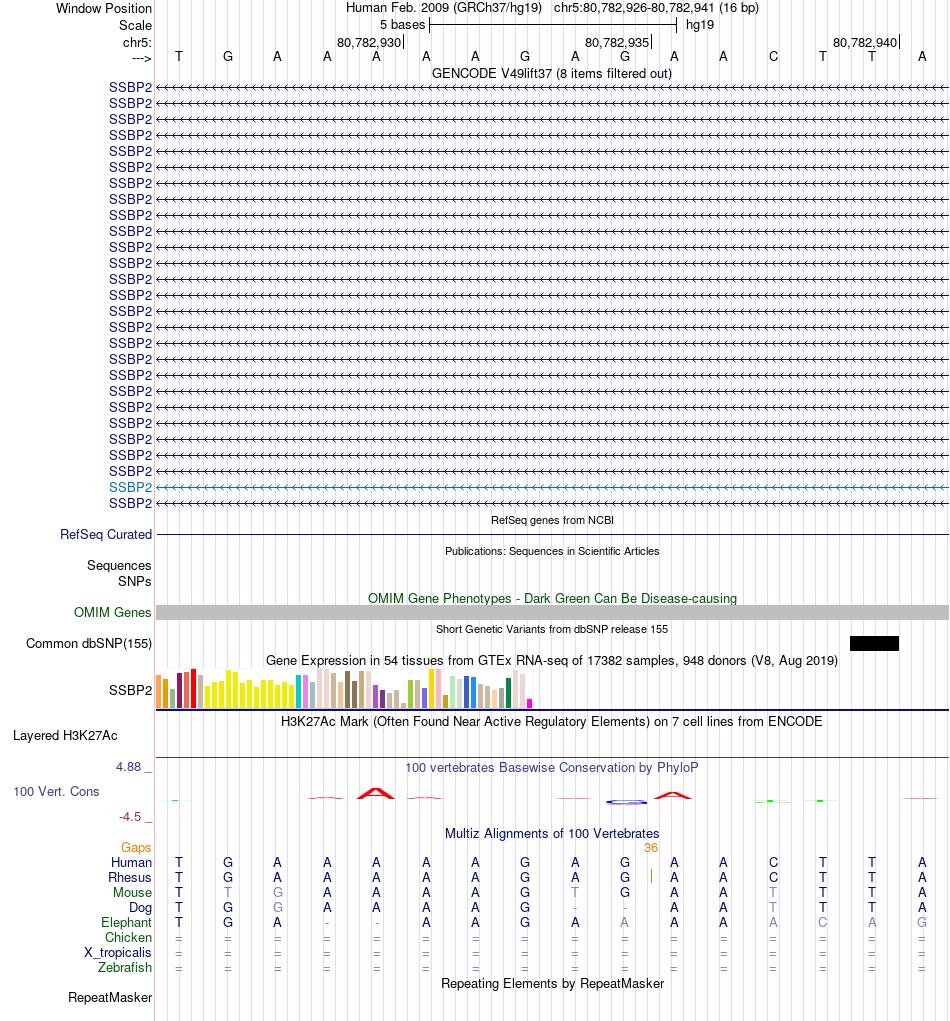Click the -4.5 lower scale value
Screen dimensions: 950x1021
click(x=130, y=817)
